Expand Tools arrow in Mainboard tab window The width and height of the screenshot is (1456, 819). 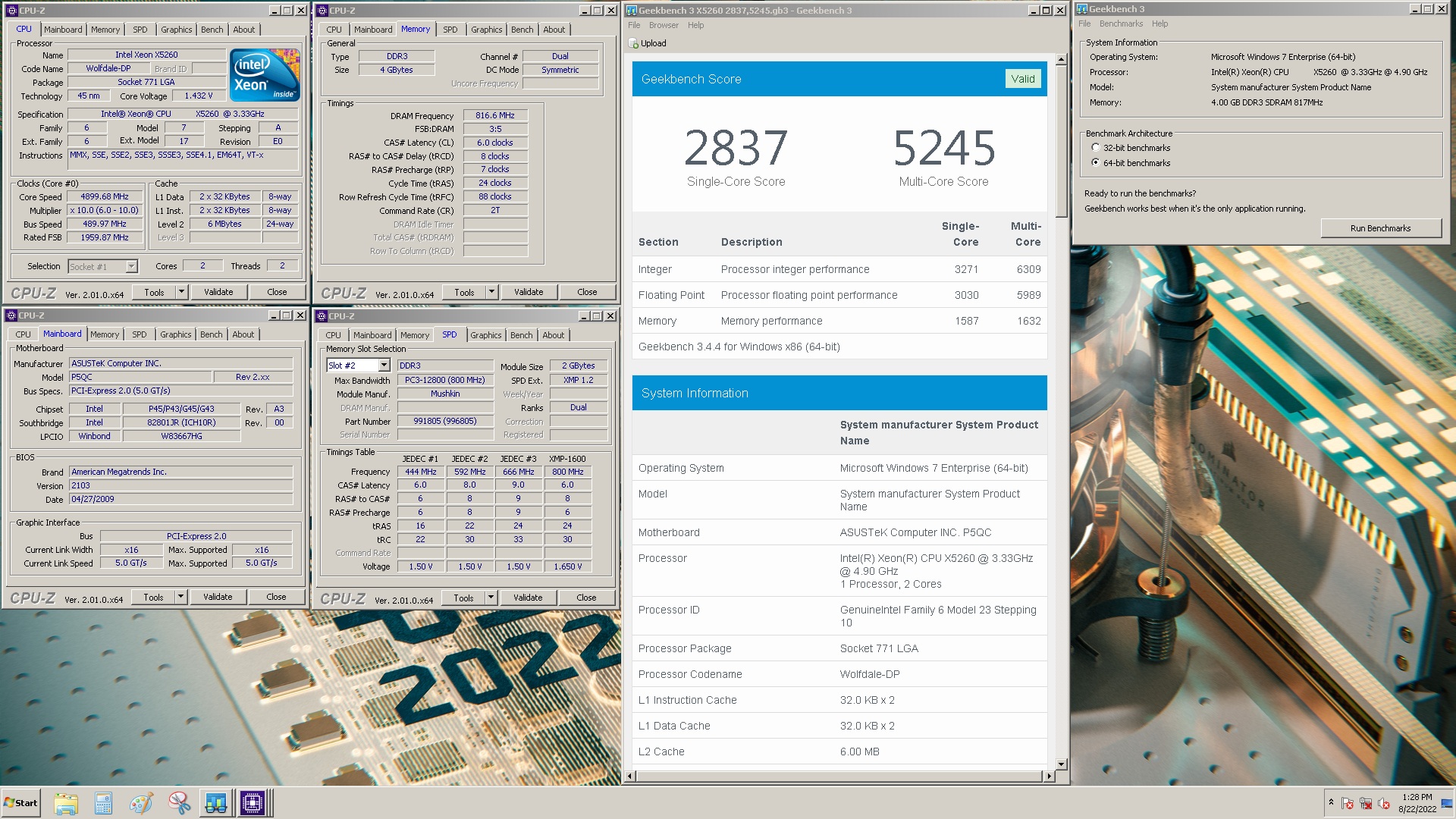(180, 597)
